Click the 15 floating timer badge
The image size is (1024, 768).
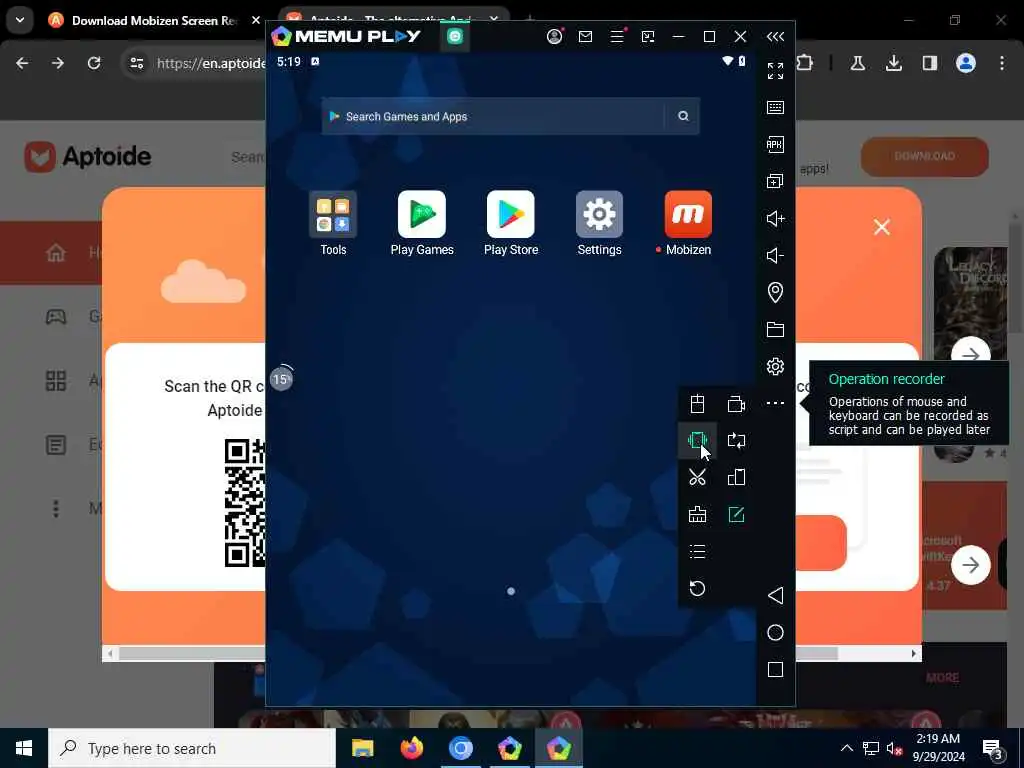pyautogui.click(x=281, y=379)
